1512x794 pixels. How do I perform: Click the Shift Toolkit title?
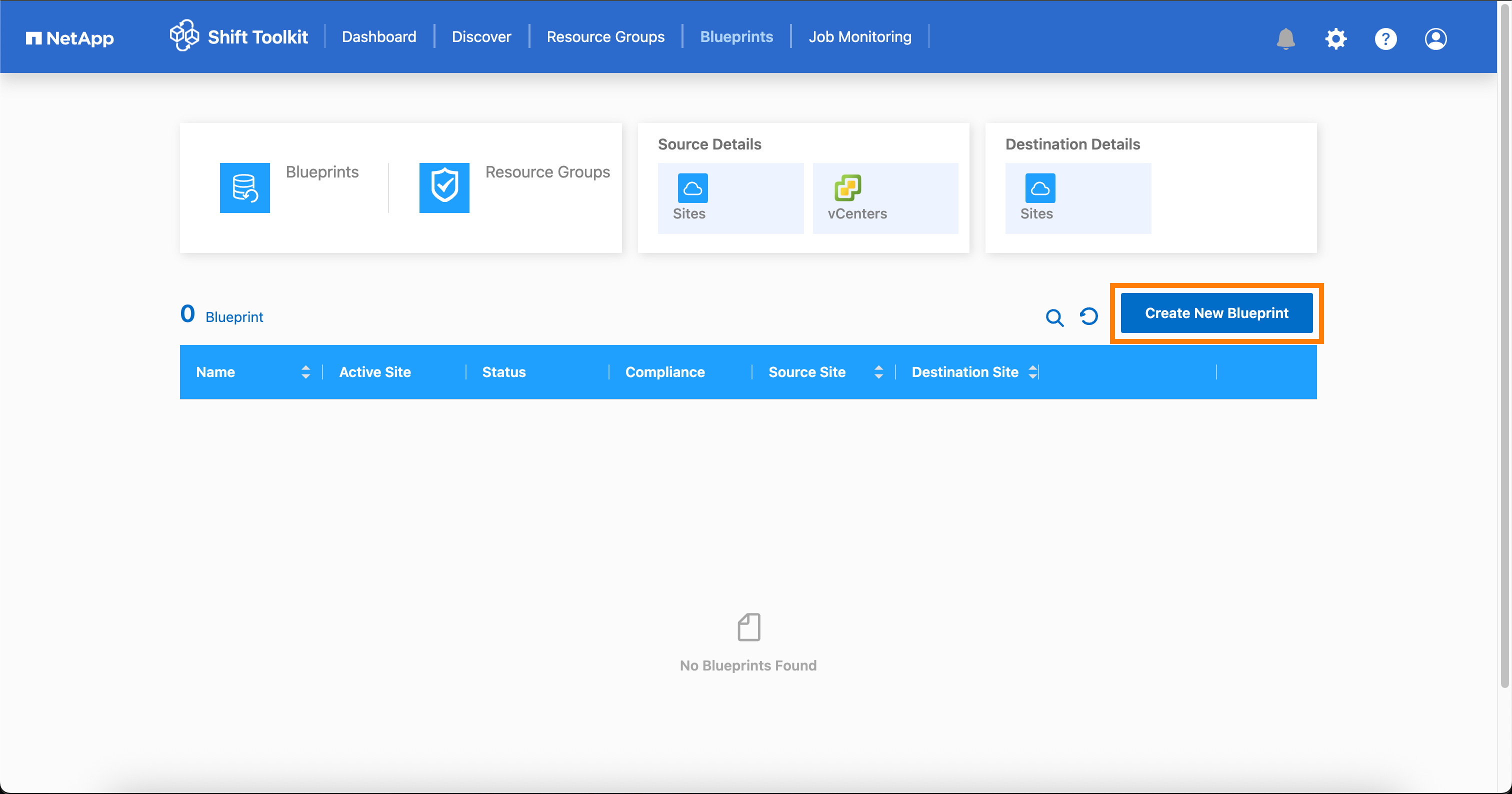[257, 37]
